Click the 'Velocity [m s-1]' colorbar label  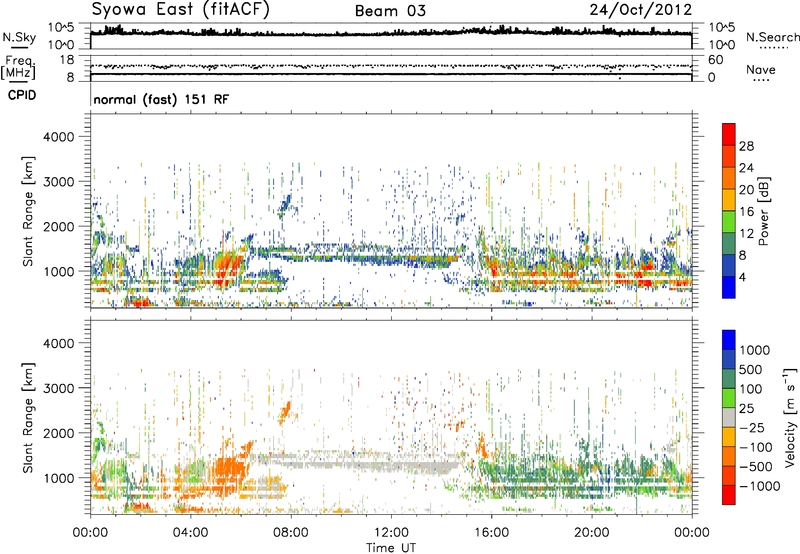(x=790, y=417)
